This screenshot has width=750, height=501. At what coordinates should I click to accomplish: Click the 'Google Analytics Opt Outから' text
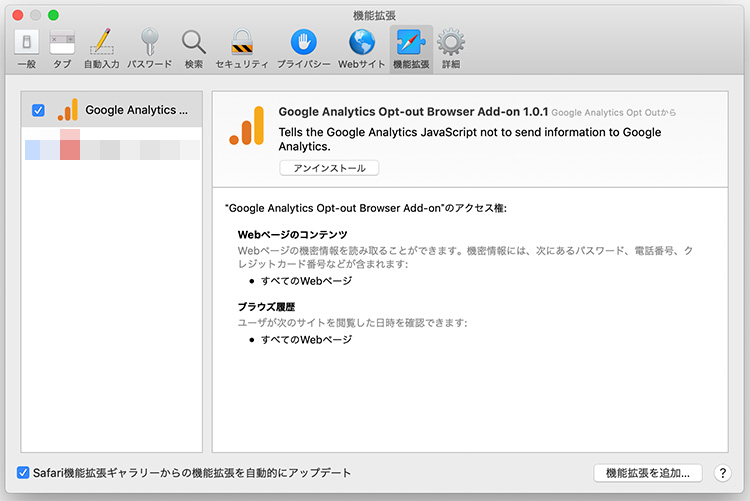click(x=614, y=112)
